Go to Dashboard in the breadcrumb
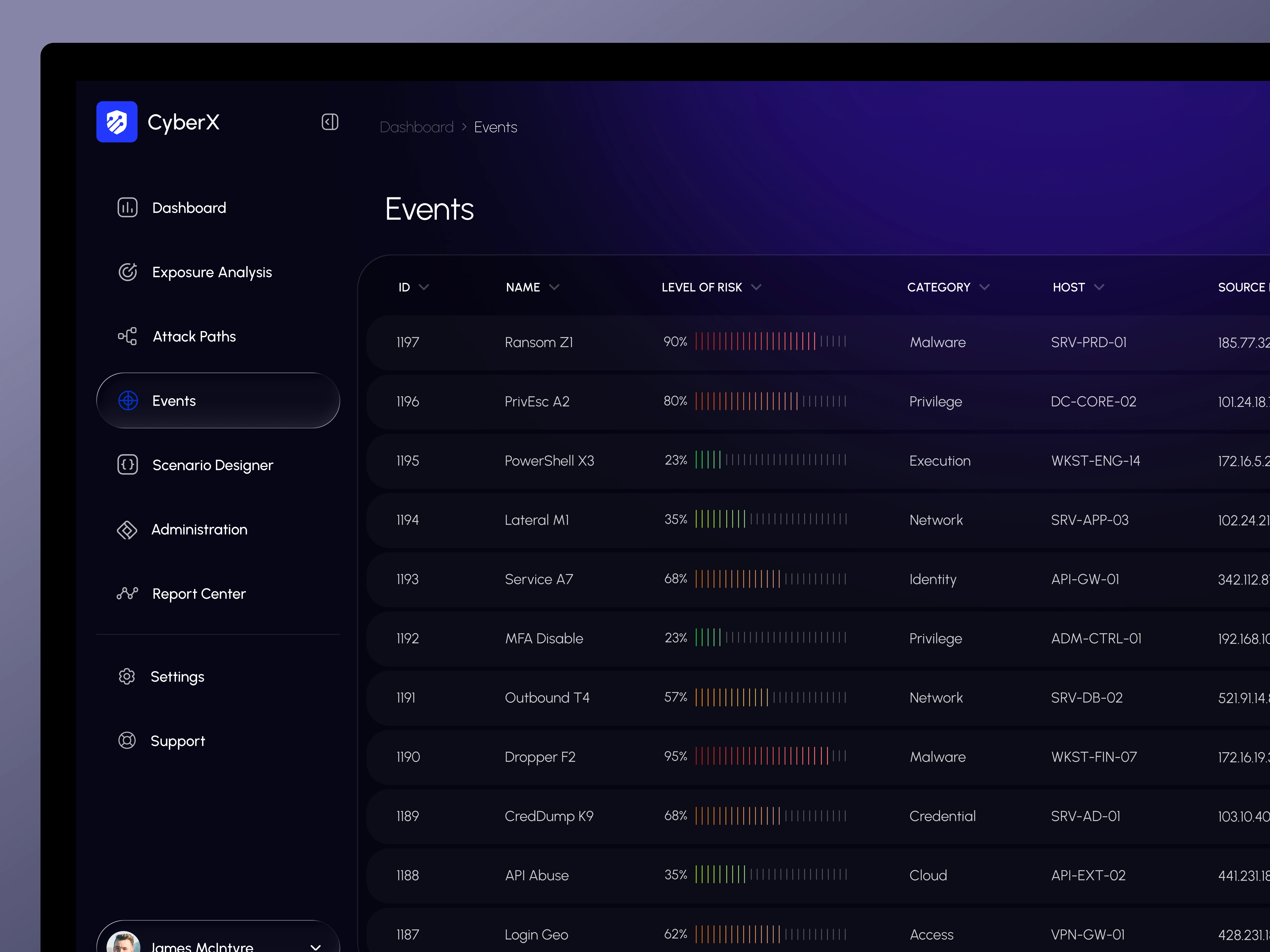 coord(416,127)
